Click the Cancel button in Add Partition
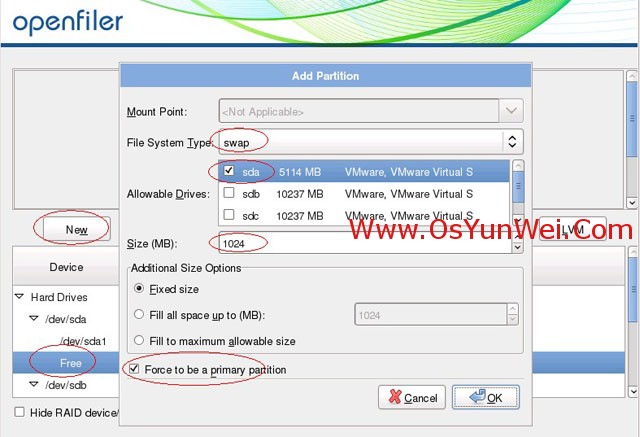This screenshot has height=437, width=640. tap(412, 397)
